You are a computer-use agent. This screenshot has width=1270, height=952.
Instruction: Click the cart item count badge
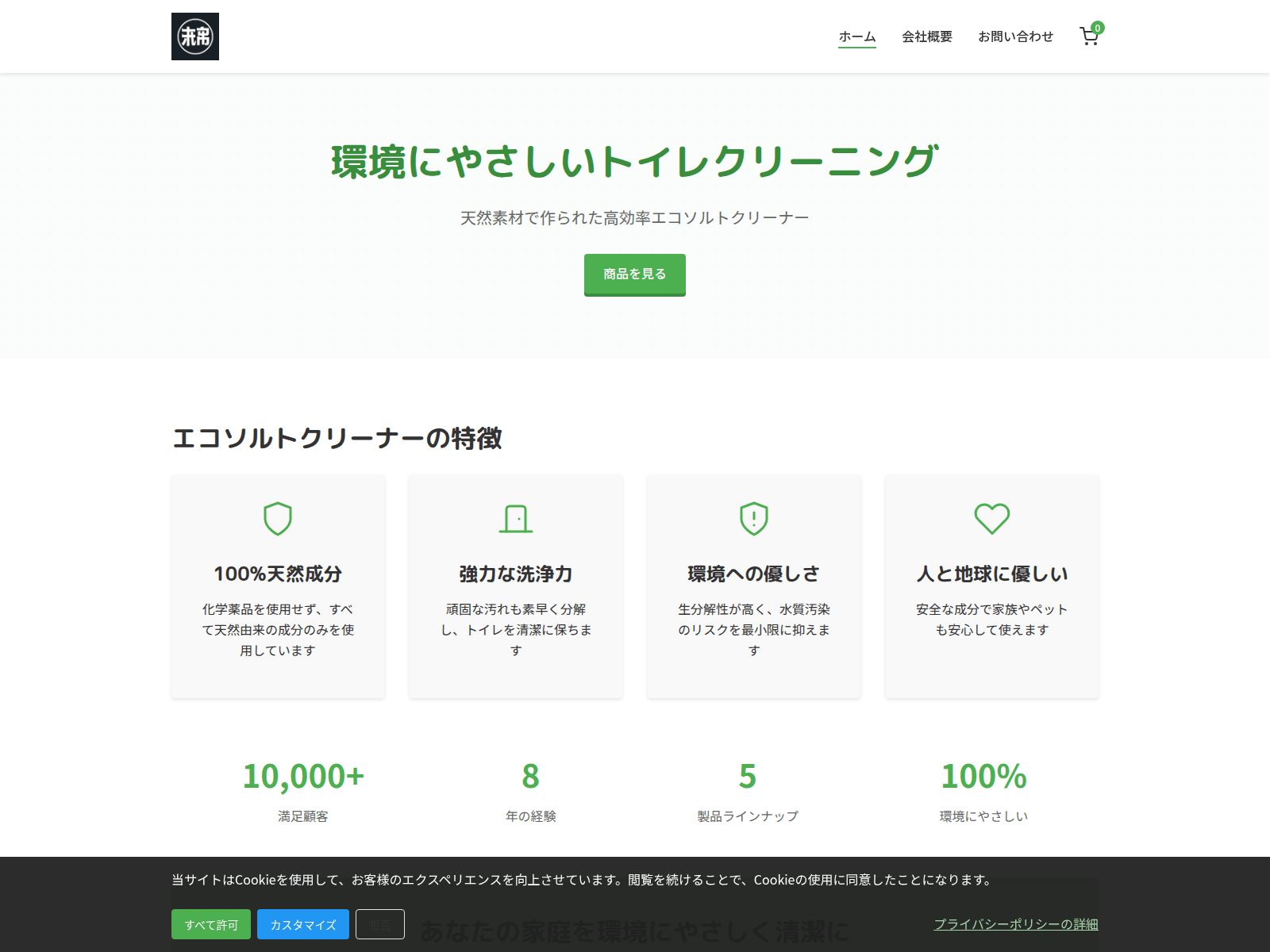point(1098,28)
